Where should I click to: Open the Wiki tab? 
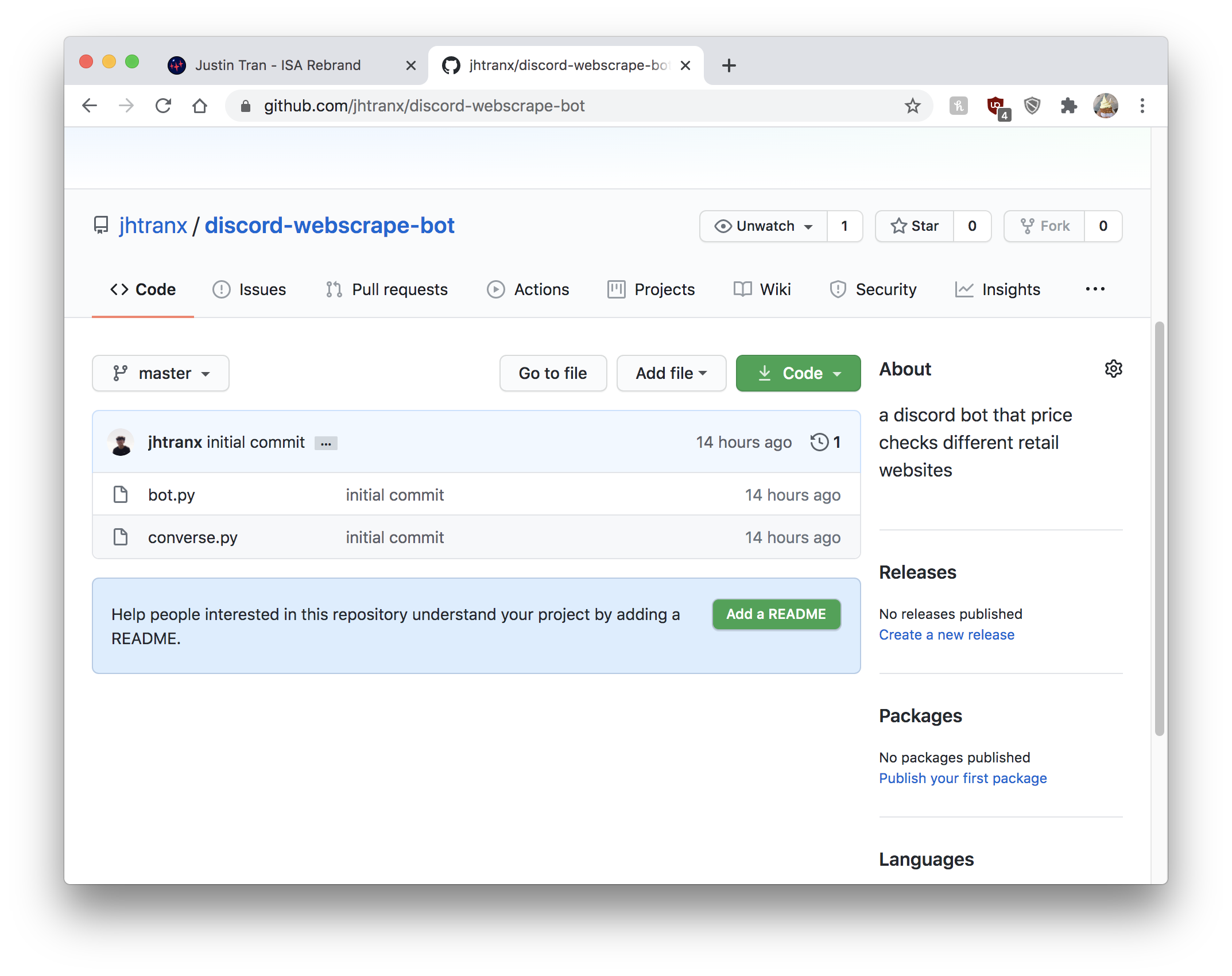click(762, 289)
